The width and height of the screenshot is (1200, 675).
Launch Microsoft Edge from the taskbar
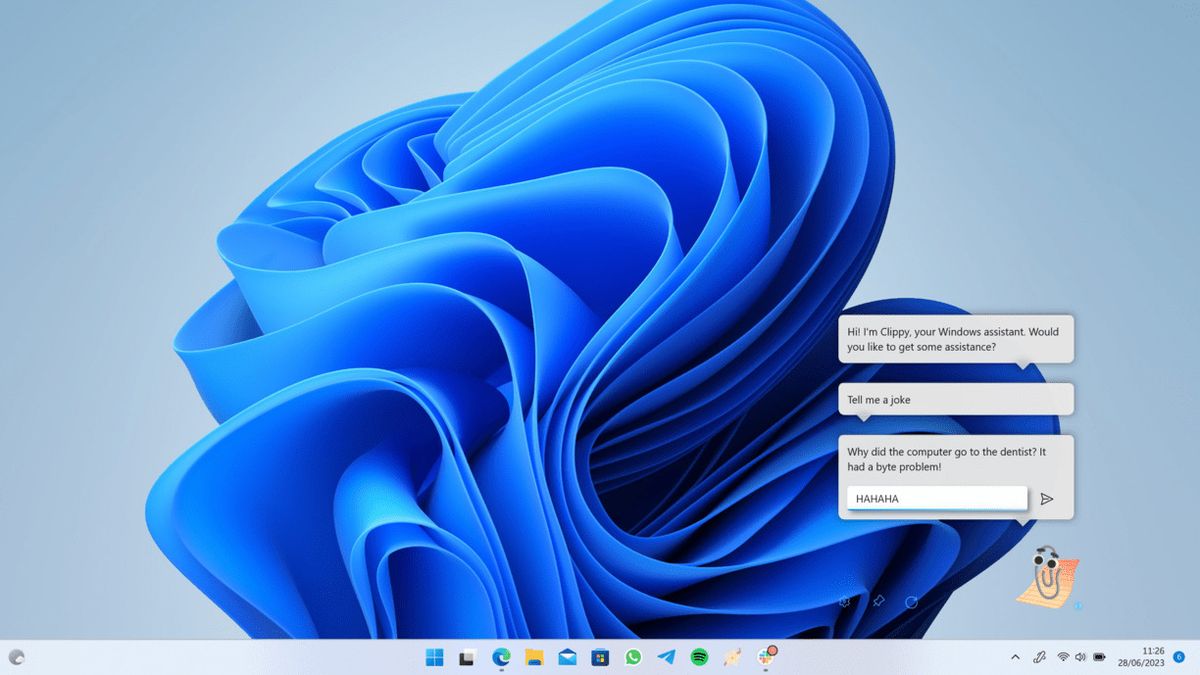point(500,657)
